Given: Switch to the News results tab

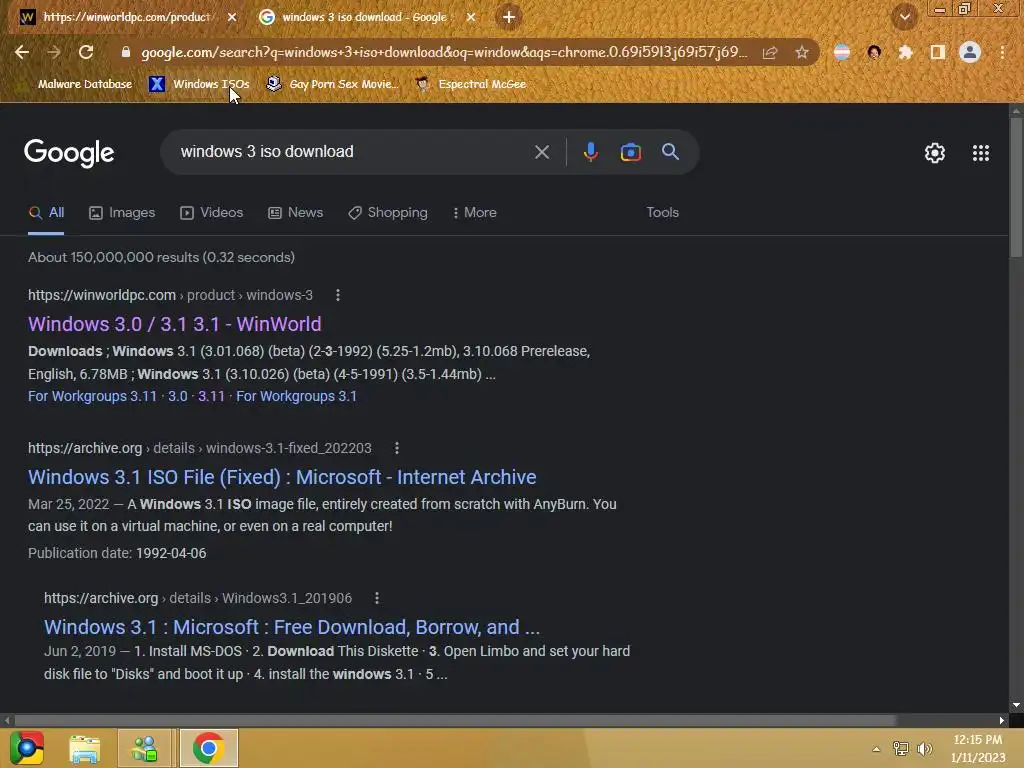Looking at the screenshot, I should tap(295, 213).
